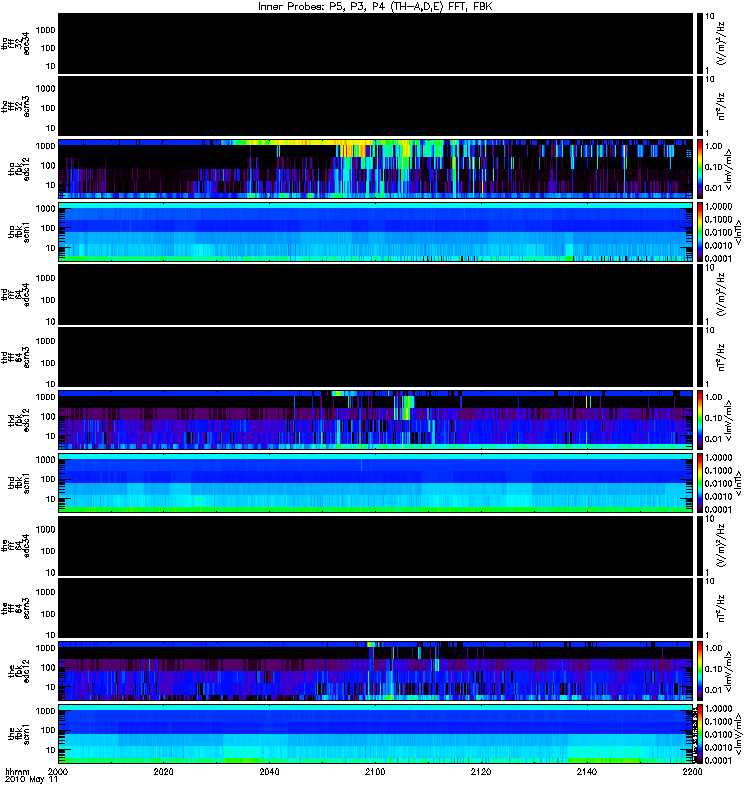The image size is (750, 800).
Task: Click the 'hhmm' axis unit label
Action: pos(17,772)
